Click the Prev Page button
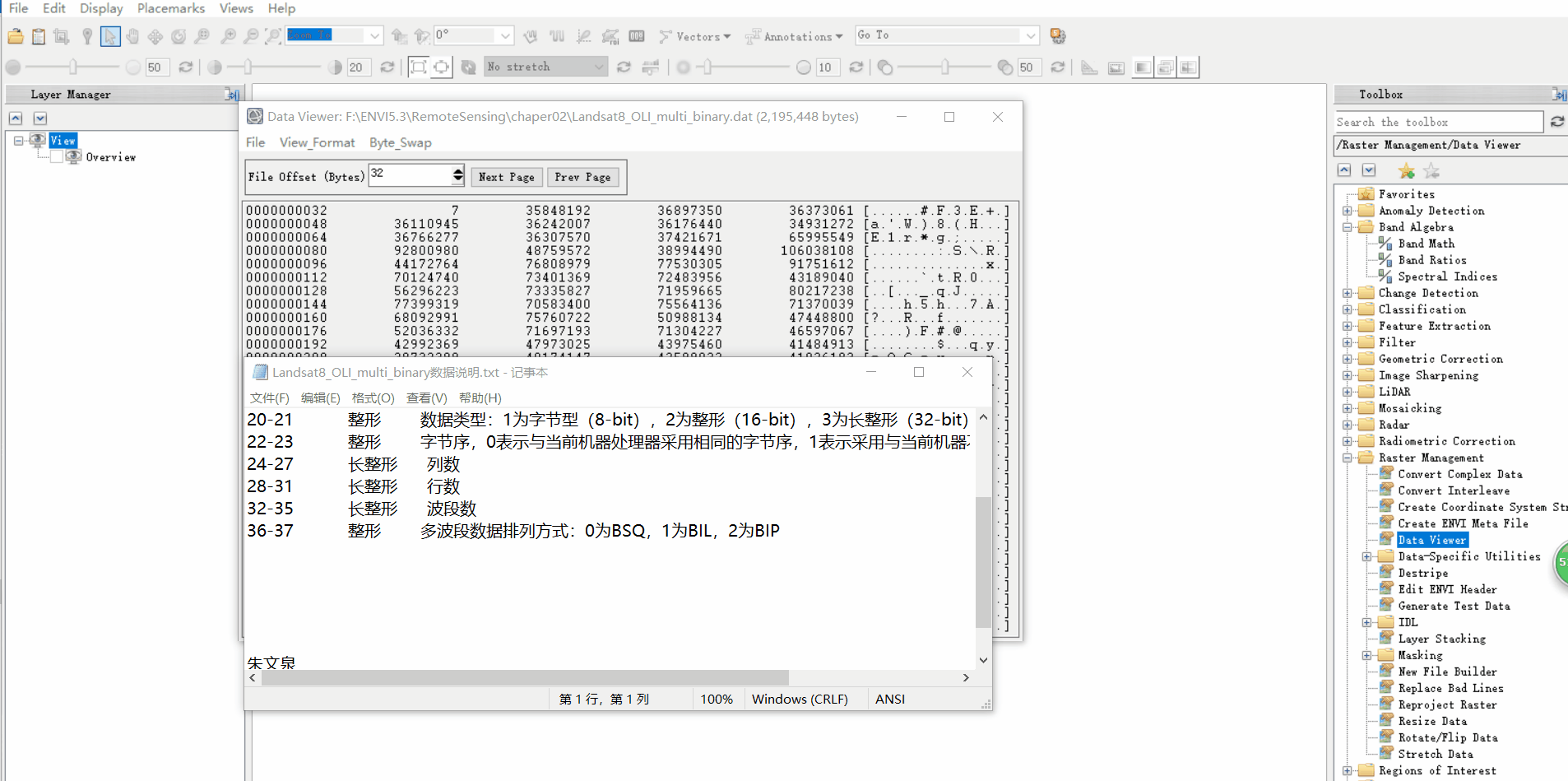 (x=582, y=177)
